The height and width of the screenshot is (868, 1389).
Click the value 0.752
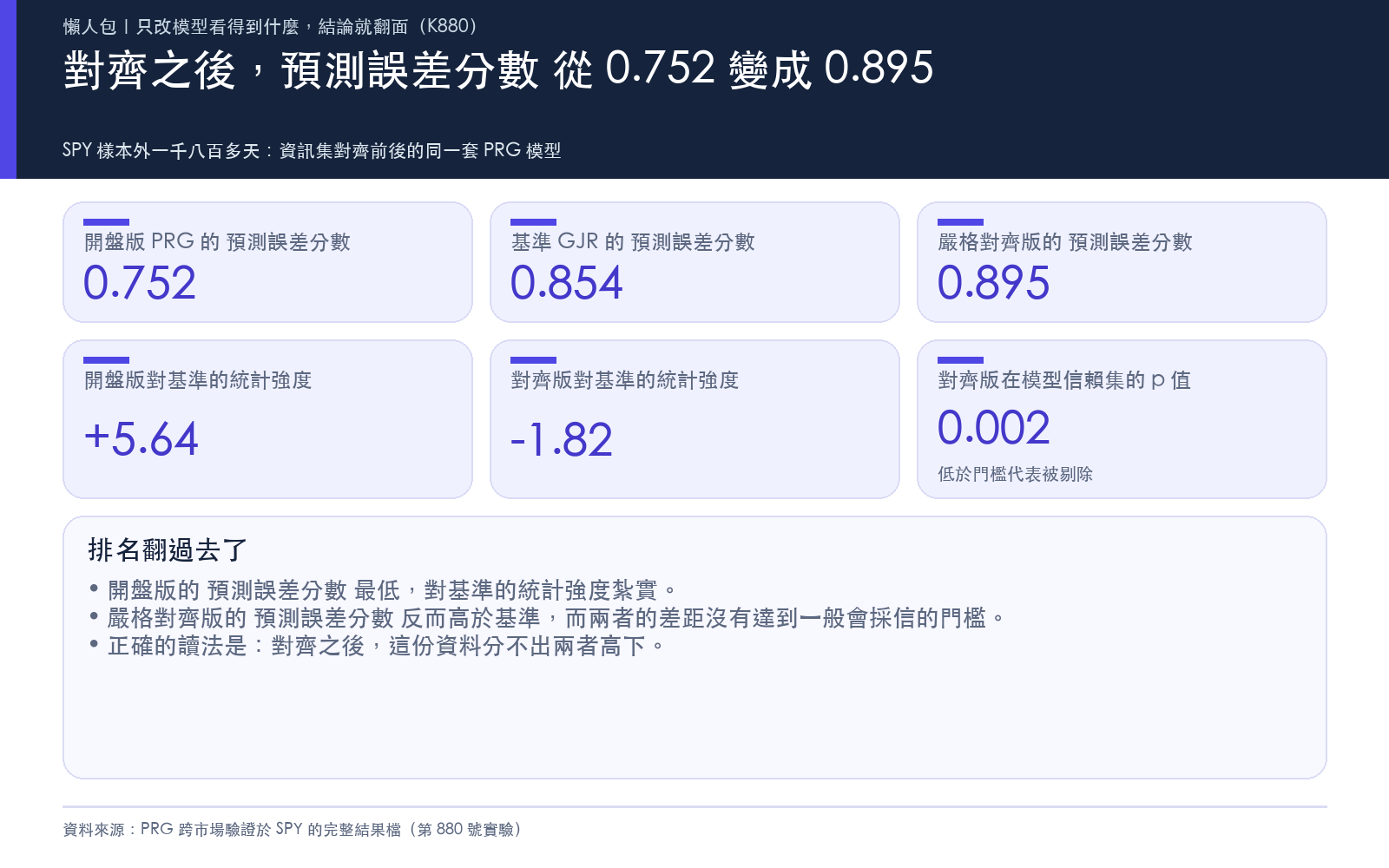[x=140, y=283]
